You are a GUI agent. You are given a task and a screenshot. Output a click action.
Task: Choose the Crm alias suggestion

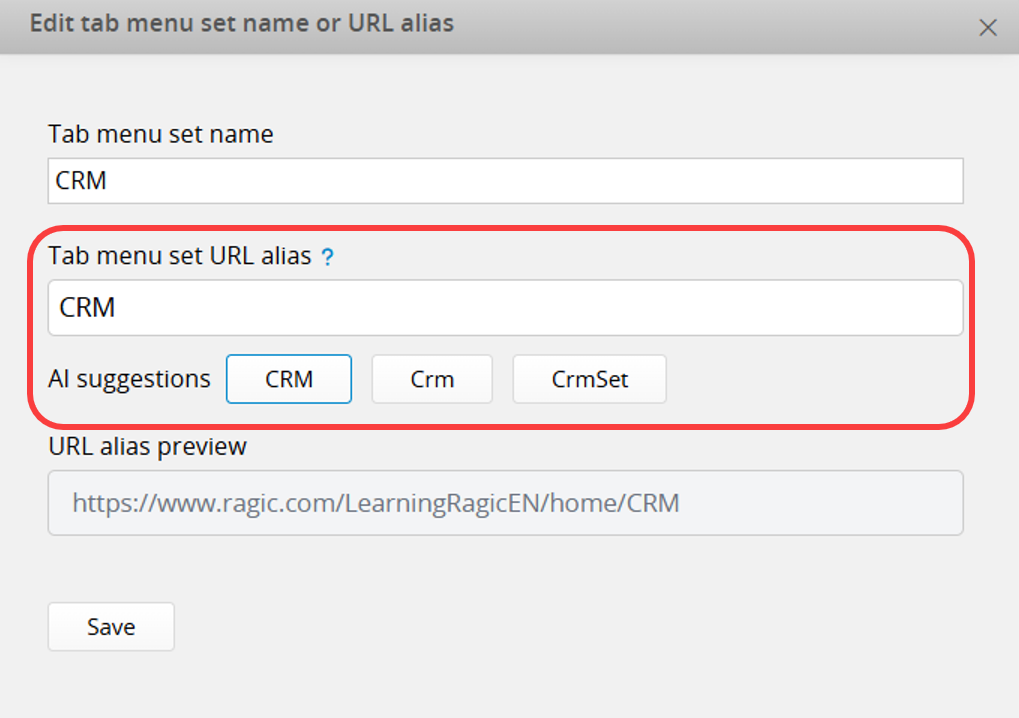(432, 379)
